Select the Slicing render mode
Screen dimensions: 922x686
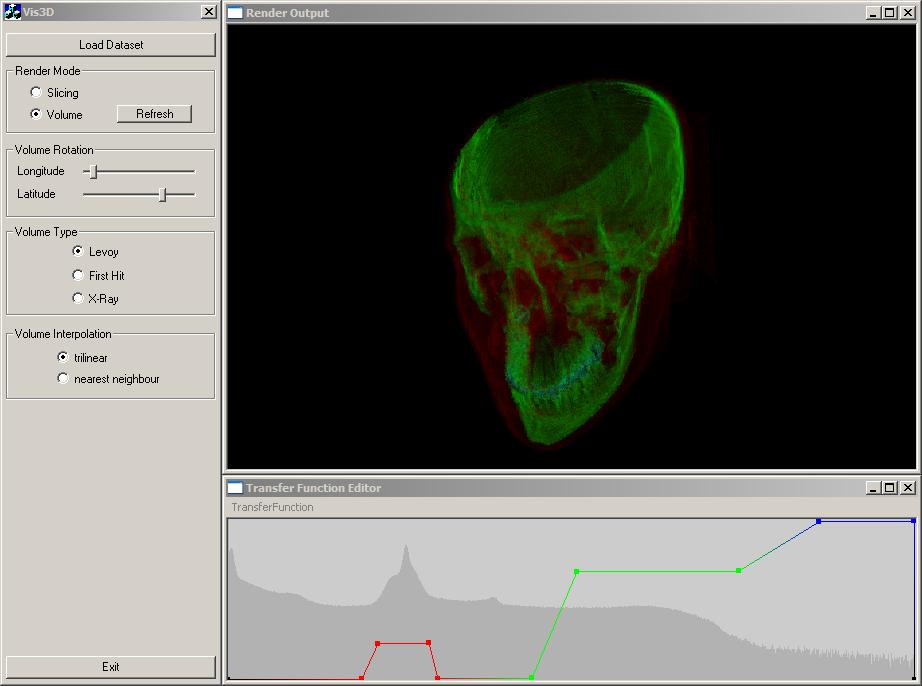click(36, 92)
